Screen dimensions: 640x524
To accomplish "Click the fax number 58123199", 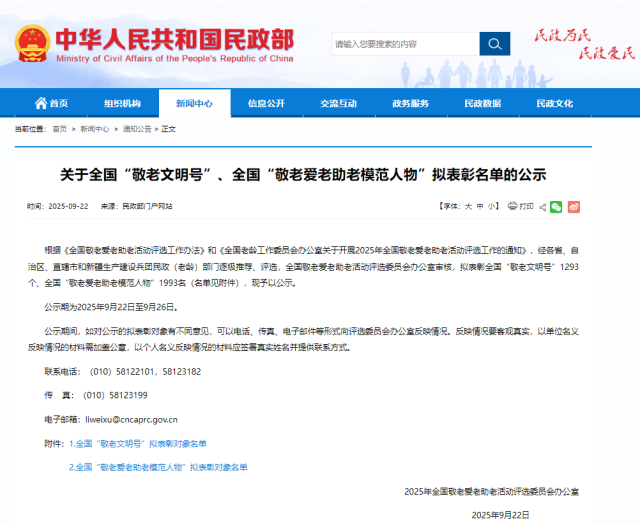I will (x=129, y=395).
